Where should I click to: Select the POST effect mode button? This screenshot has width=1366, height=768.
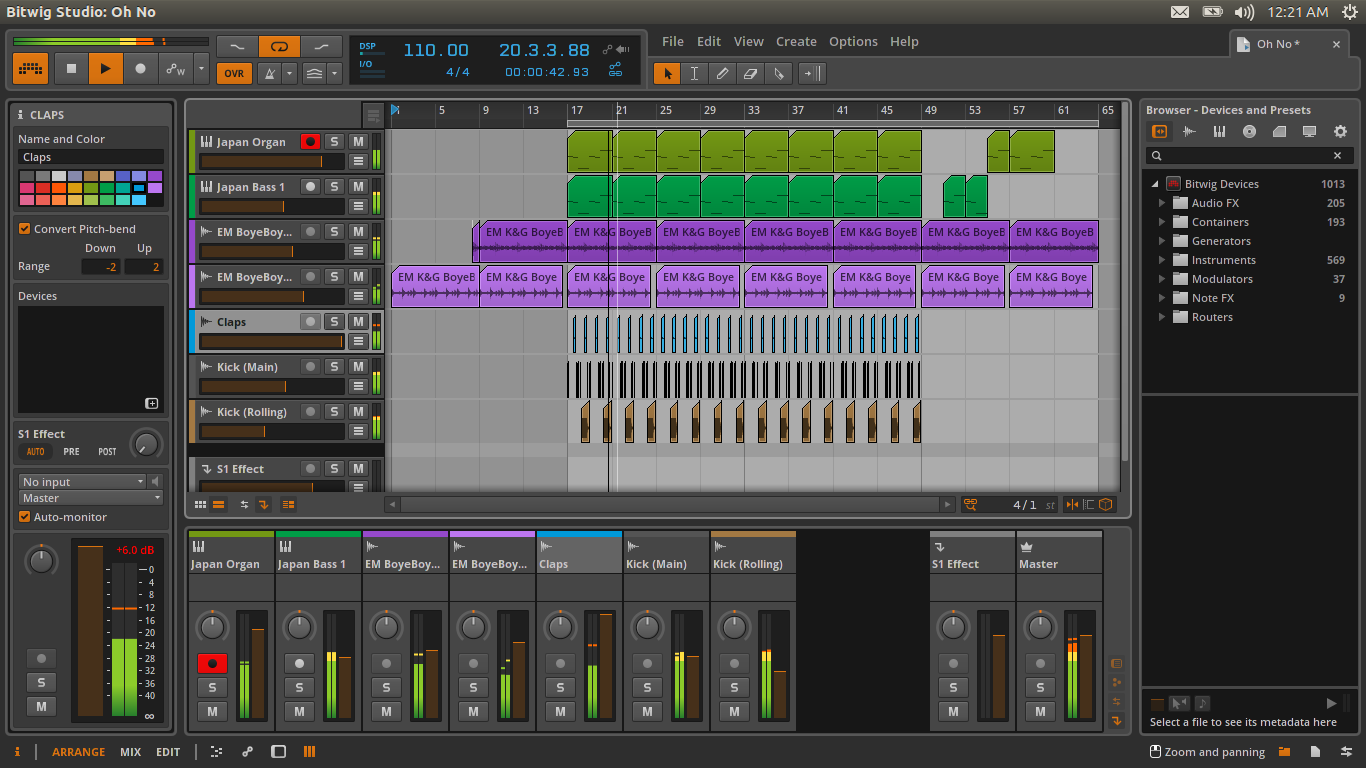click(x=107, y=452)
